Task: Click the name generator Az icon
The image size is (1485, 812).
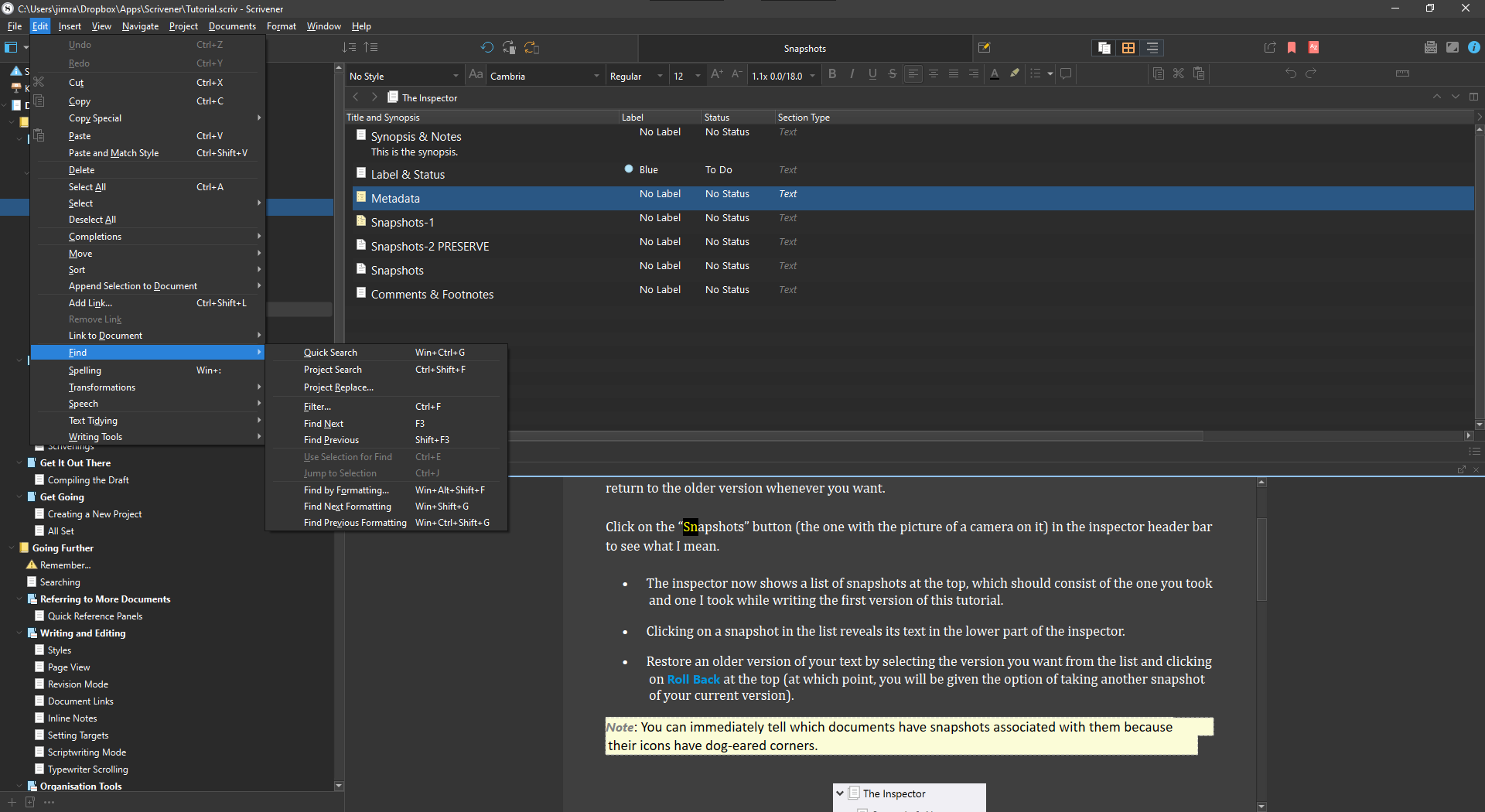Action: tap(1313, 47)
